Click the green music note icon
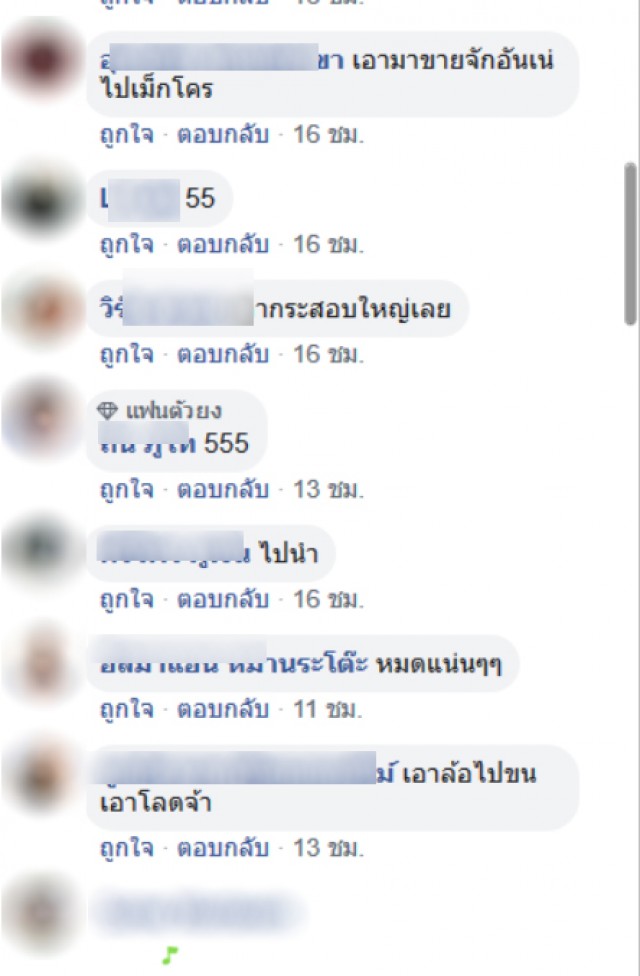640x976 pixels. point(170,955)
